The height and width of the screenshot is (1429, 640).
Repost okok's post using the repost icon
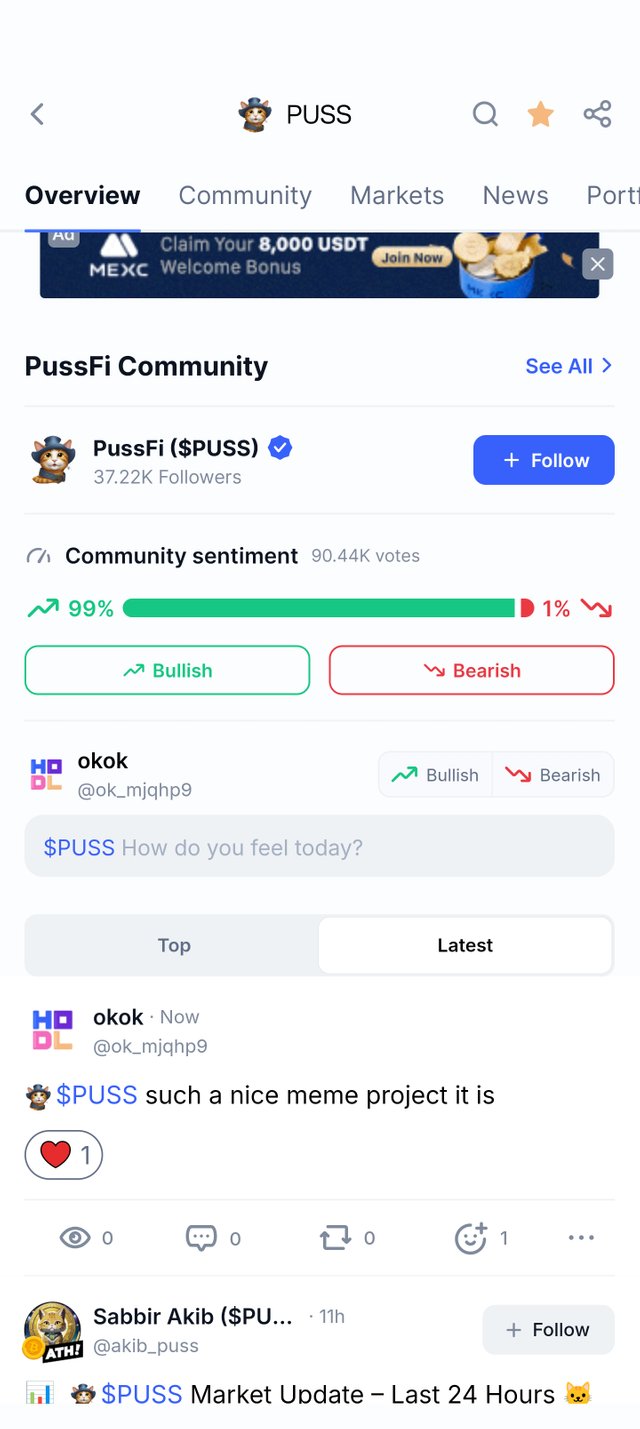(x=335, y=1238)
